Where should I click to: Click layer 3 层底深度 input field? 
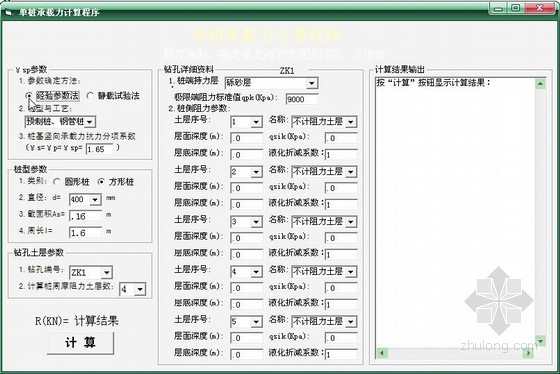click(x=246, y=255)
